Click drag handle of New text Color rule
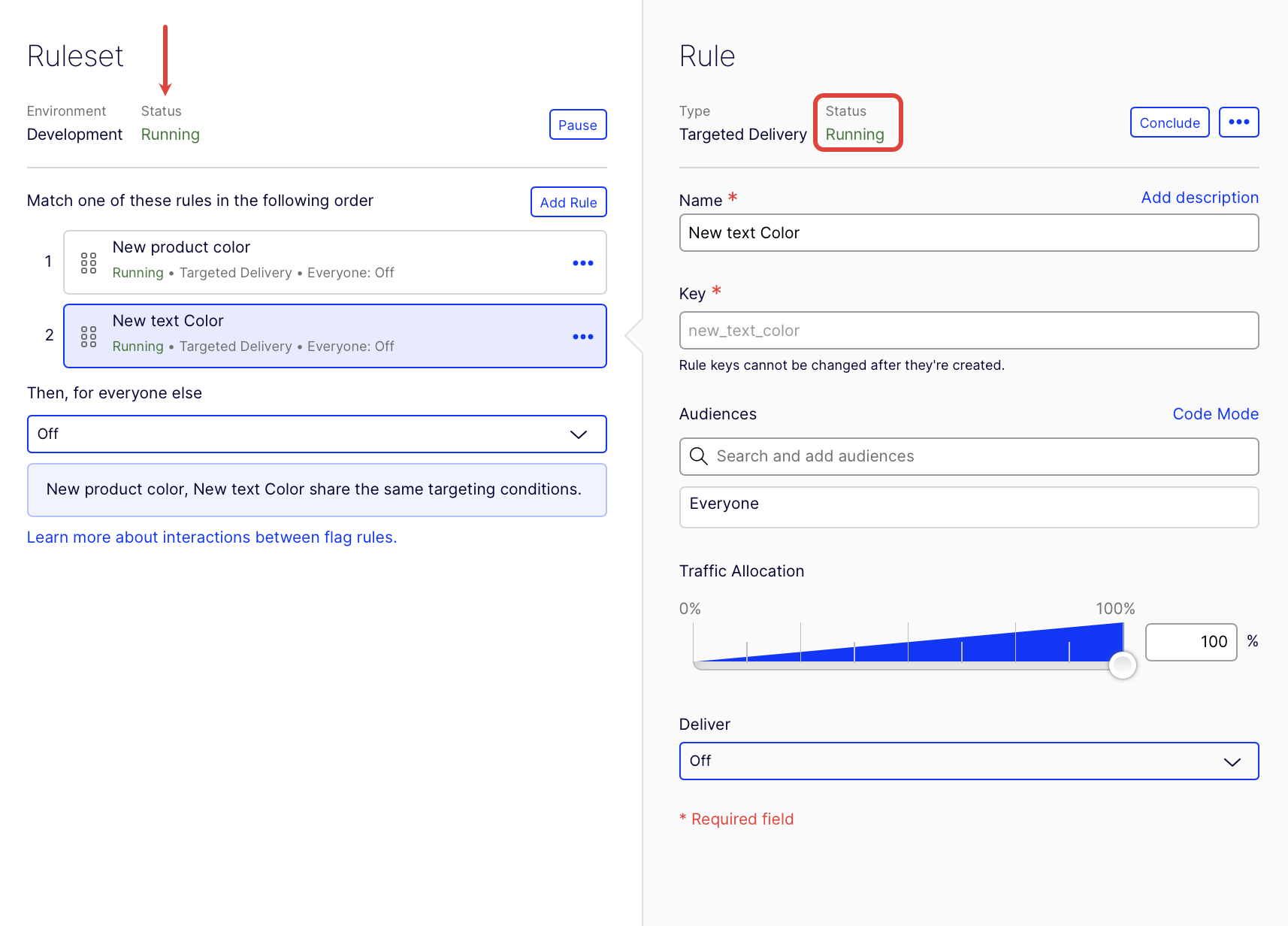The image size is (1288, 926). tap(89, 336)
